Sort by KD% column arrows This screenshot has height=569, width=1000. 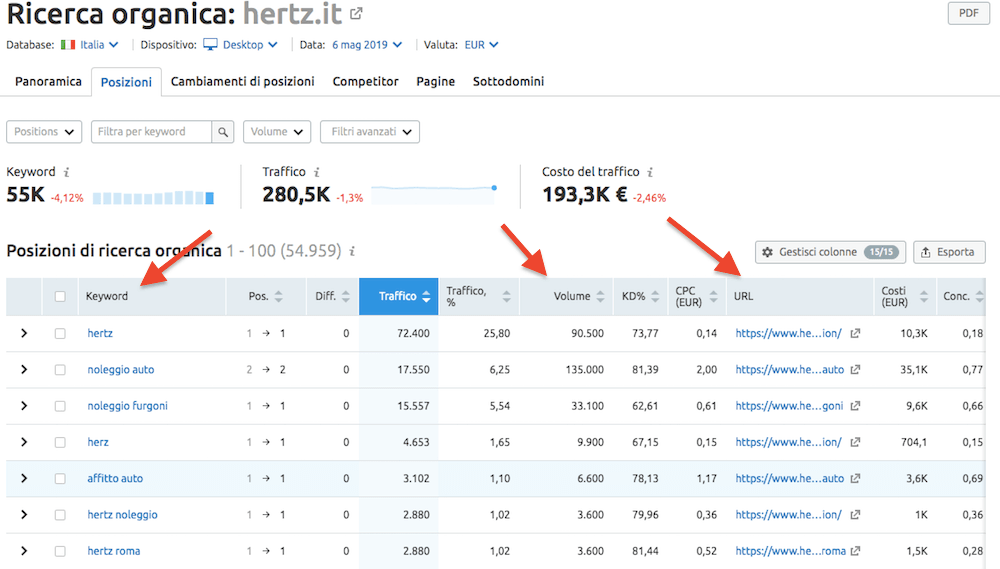(x=655, y=297)
